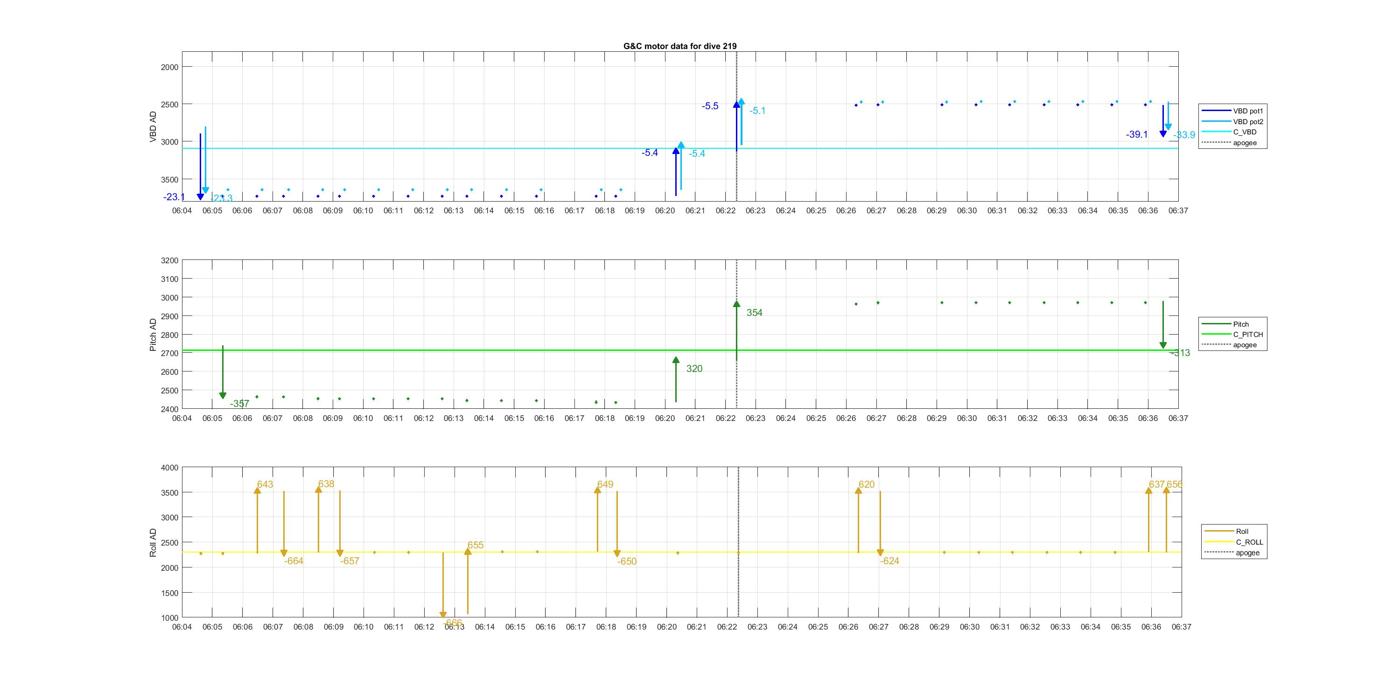Click the "638" roll data label

coord(326,484)
